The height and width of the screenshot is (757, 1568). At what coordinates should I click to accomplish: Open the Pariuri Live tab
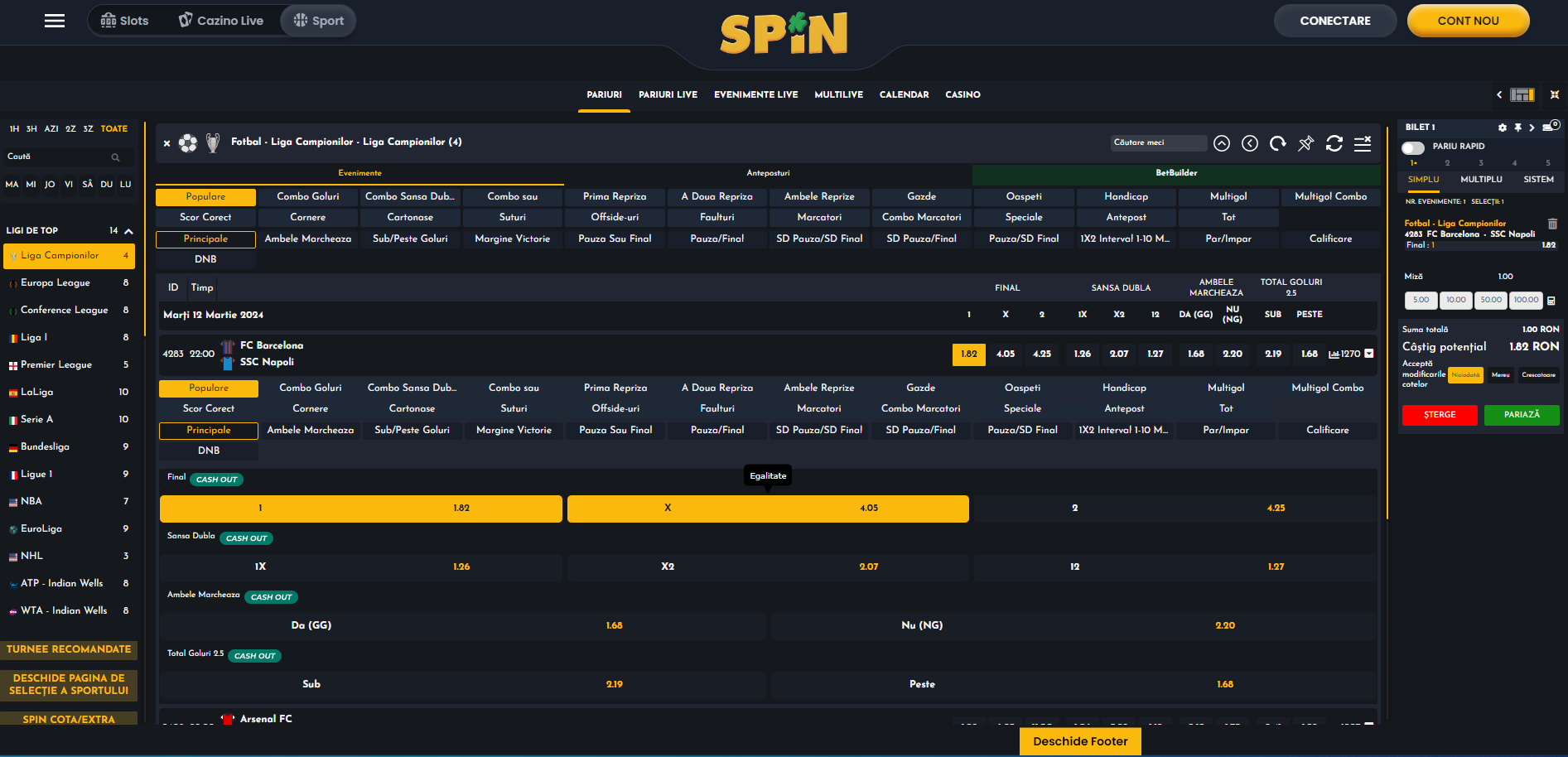668,95
